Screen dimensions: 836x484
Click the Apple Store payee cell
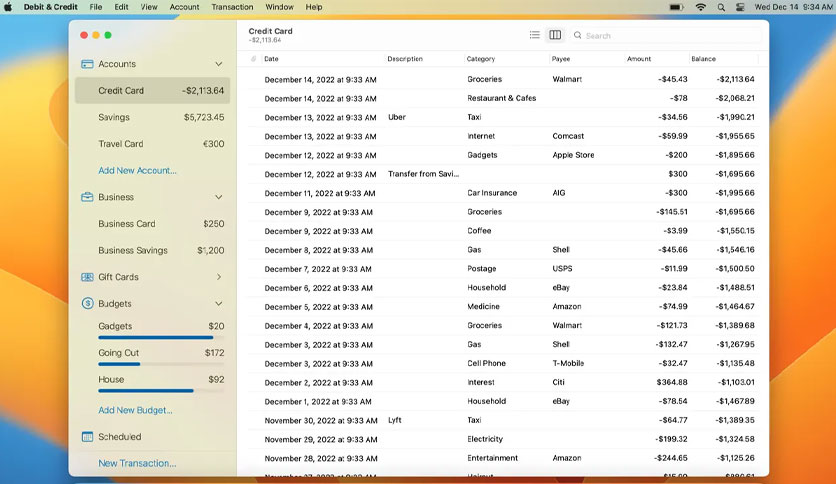(573, 155)
